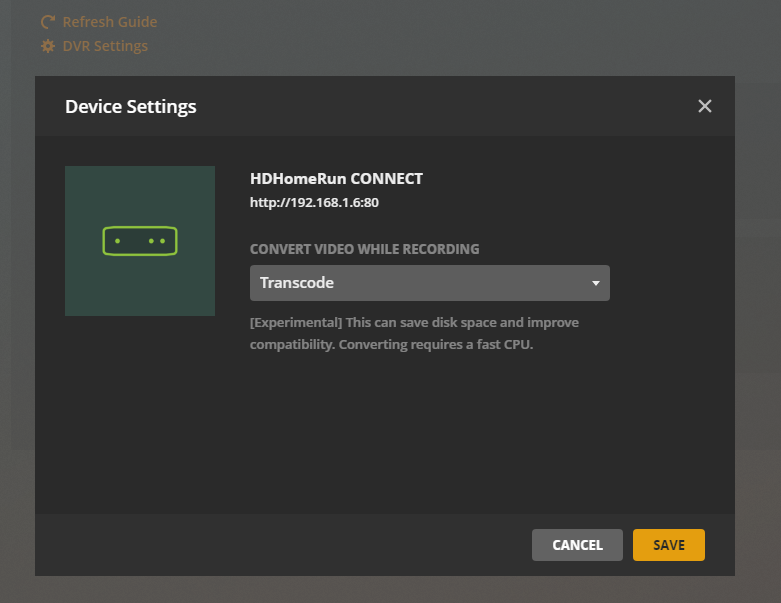The image size is (781, 603).
Task: Click the dialog footer left of Cancel
Action: click(x=279, y=545)
